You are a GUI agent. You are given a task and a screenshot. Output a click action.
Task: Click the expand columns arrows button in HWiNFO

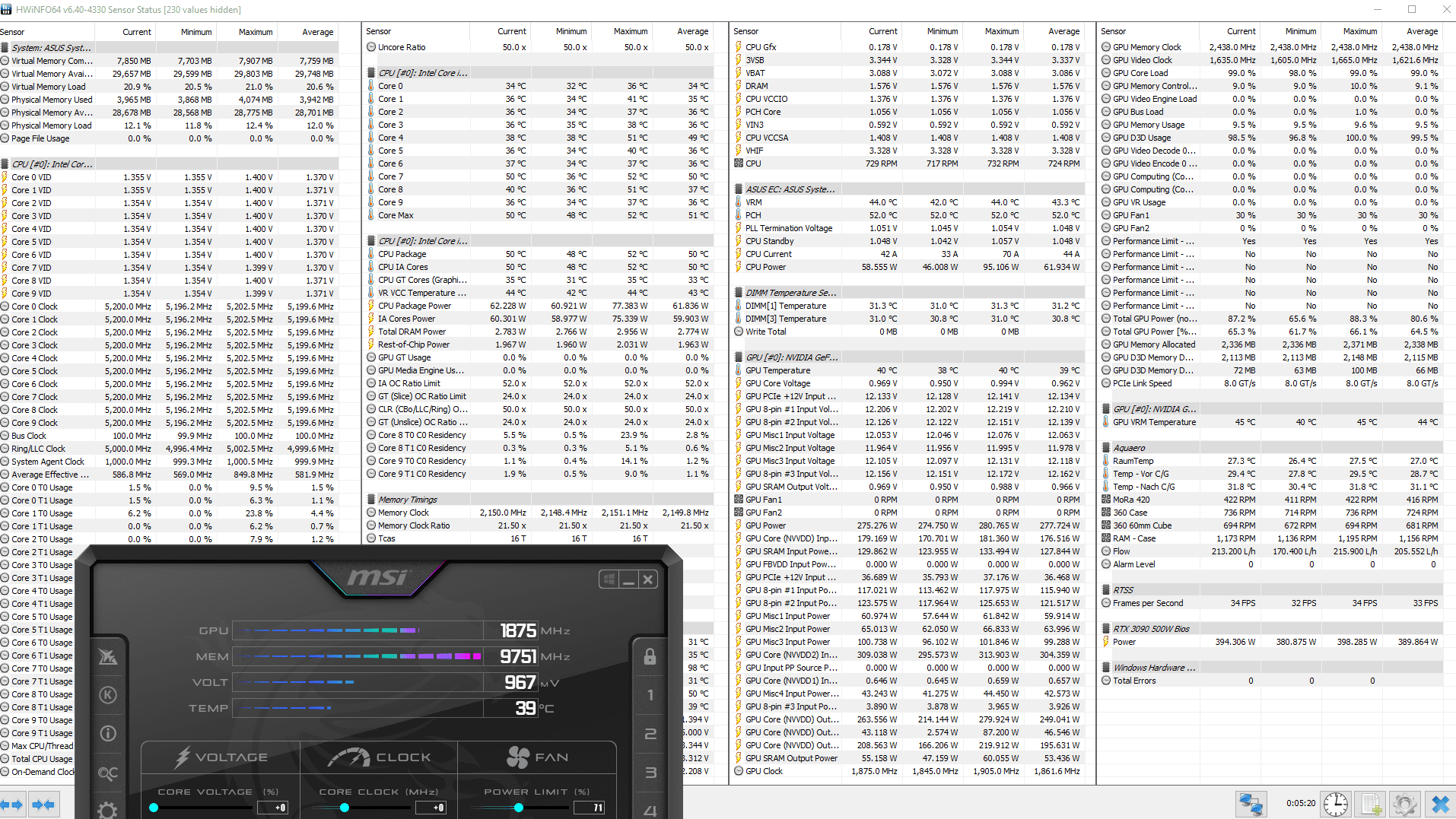12,805
